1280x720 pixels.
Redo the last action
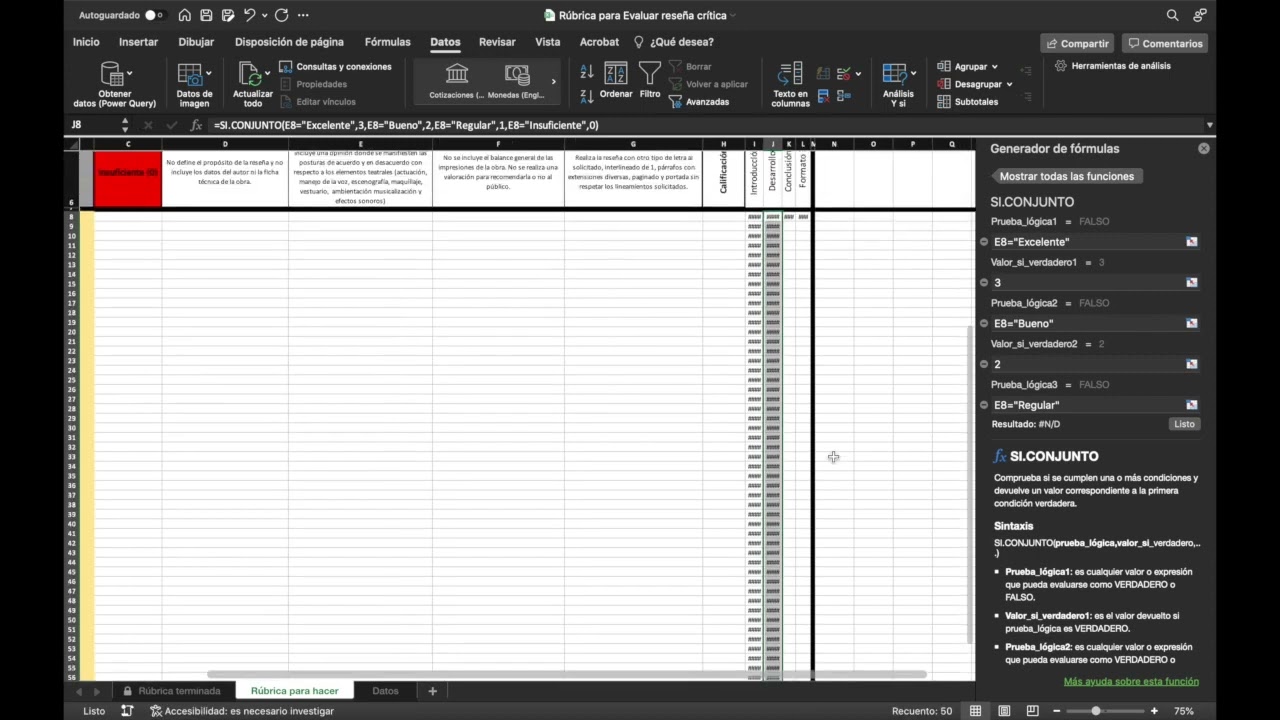[282, 15]
